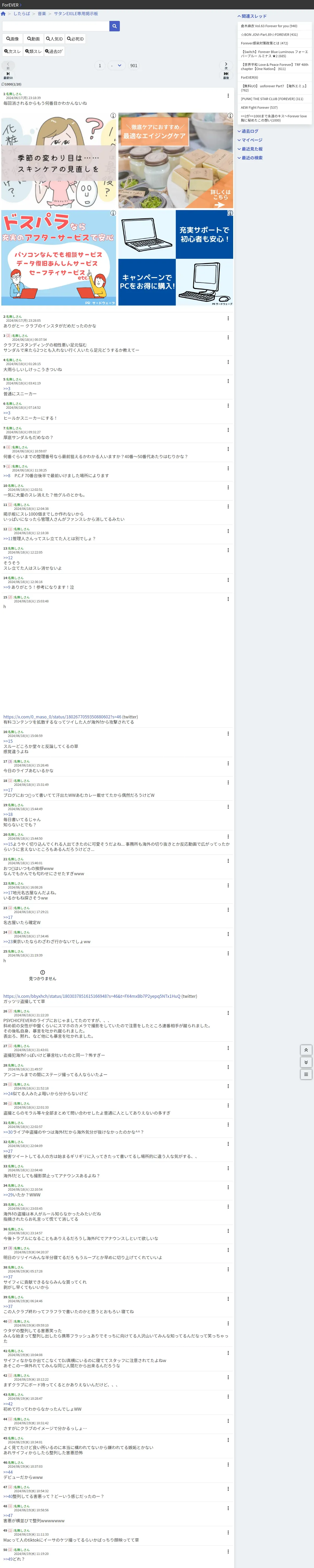Open サタンEXILE専用掲示板 breadcrumb link
Screen dimensions: 314x1568
point(76,13)
